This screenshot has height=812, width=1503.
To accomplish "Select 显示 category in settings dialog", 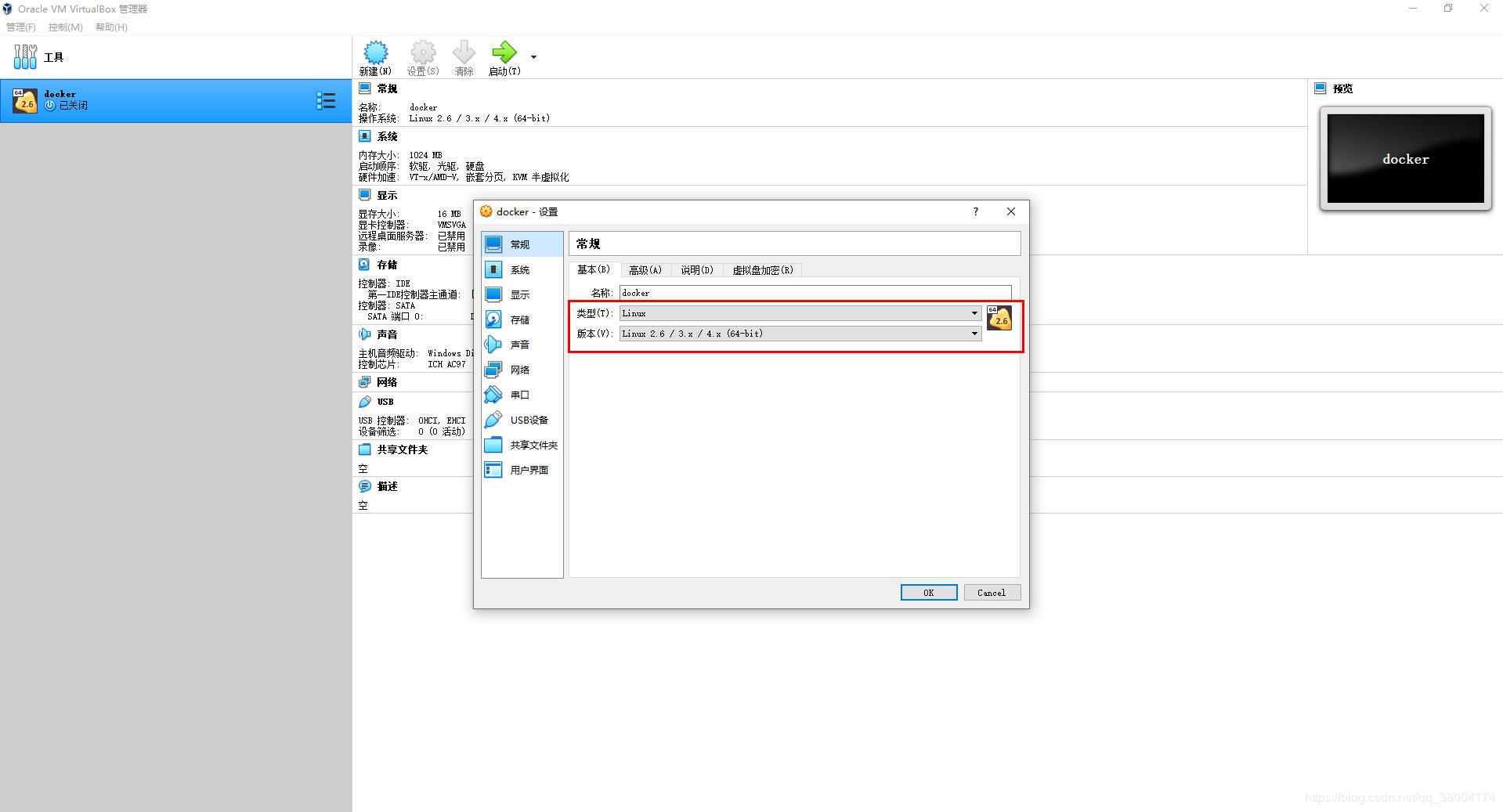I will pyautogui.click(x=522, y=294).
